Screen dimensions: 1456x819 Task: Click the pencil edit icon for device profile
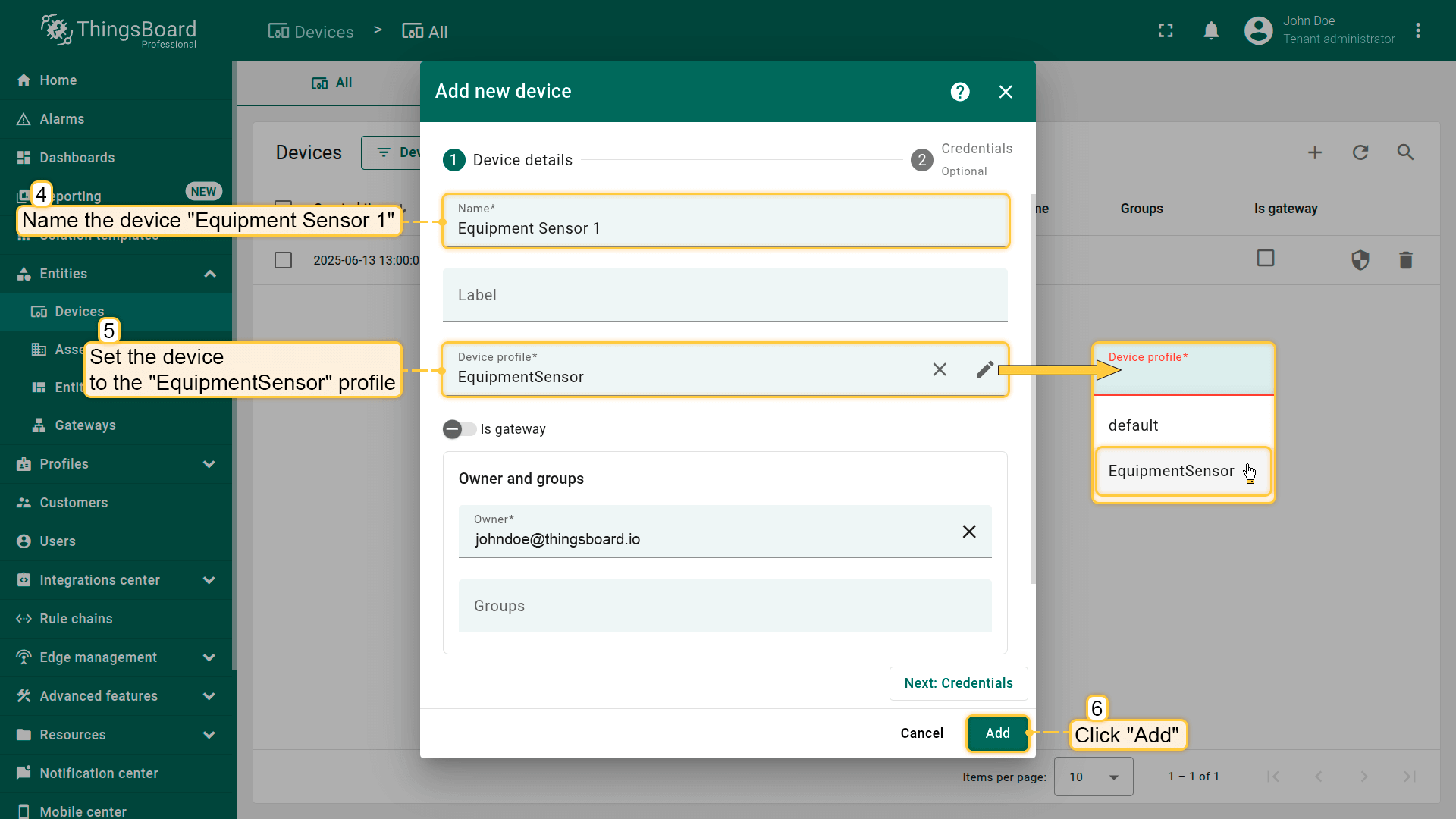(x=984, y=369)
